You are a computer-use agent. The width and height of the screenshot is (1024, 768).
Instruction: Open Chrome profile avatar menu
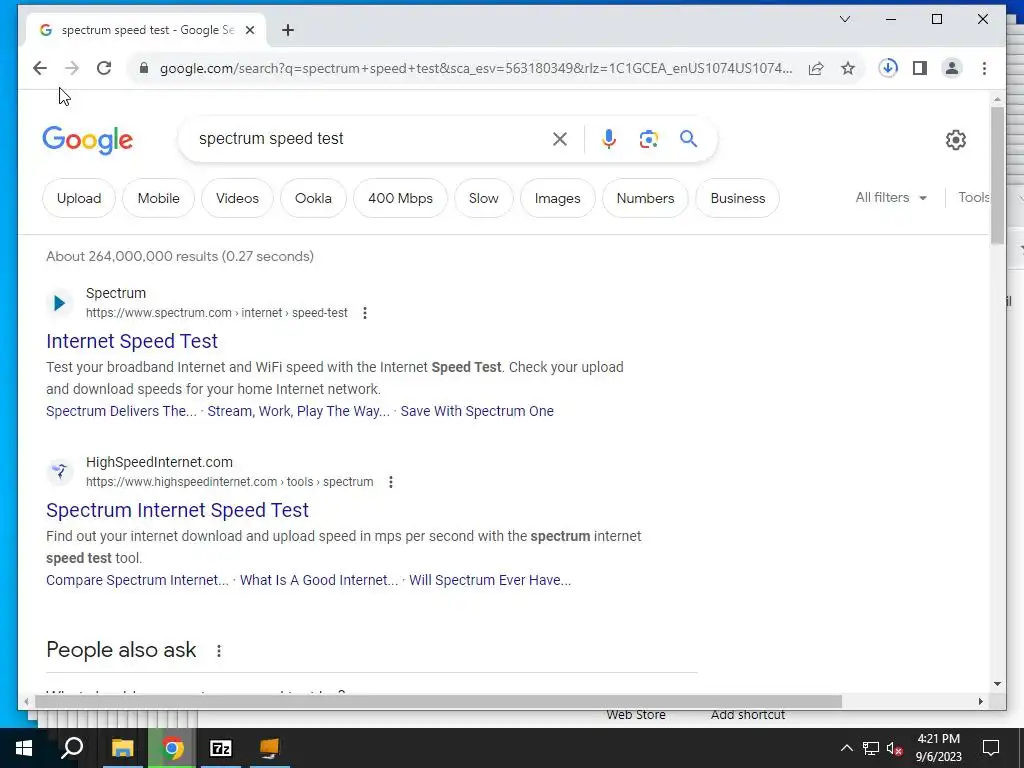[x=952, y=68]
